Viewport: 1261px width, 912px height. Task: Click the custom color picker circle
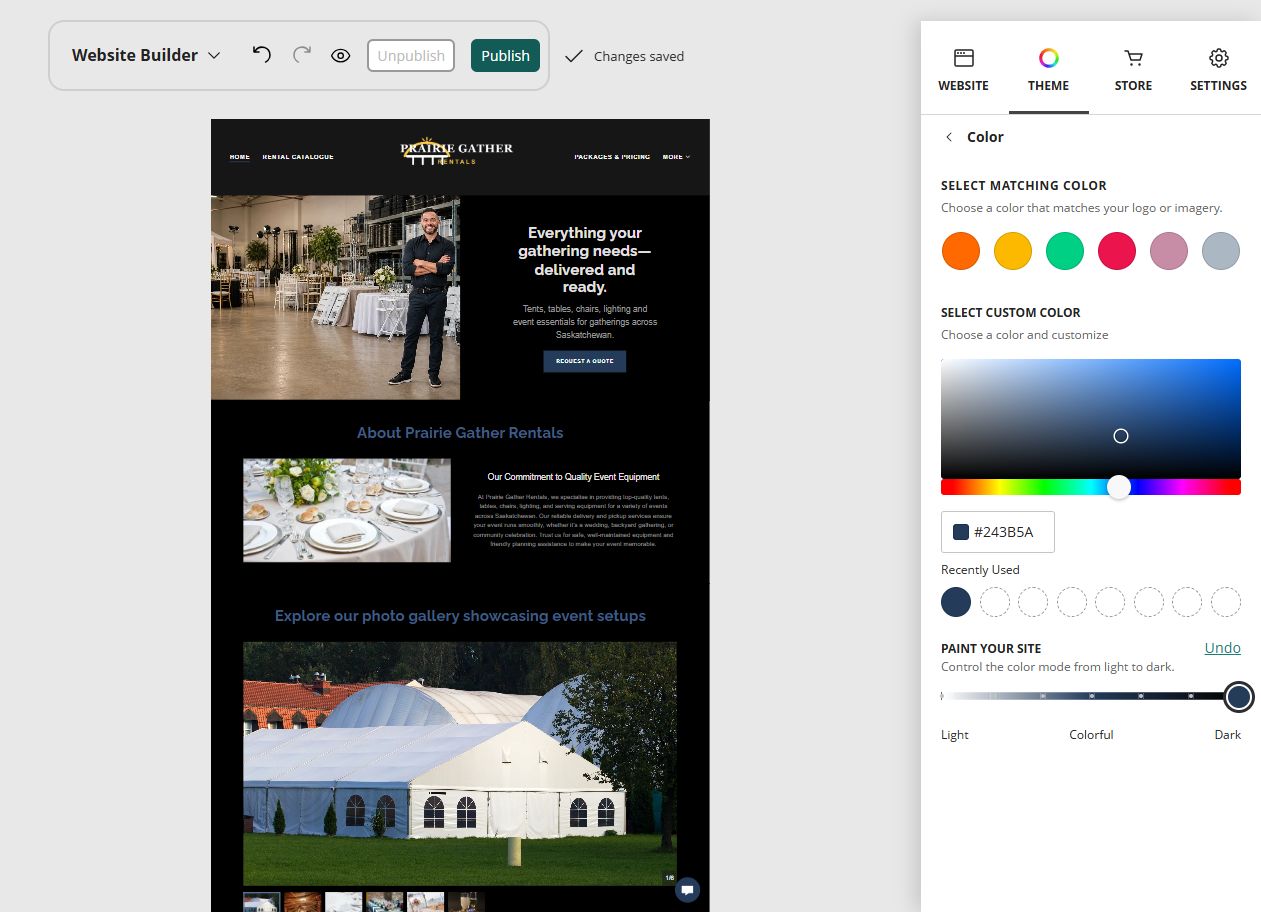[1121, 436]
